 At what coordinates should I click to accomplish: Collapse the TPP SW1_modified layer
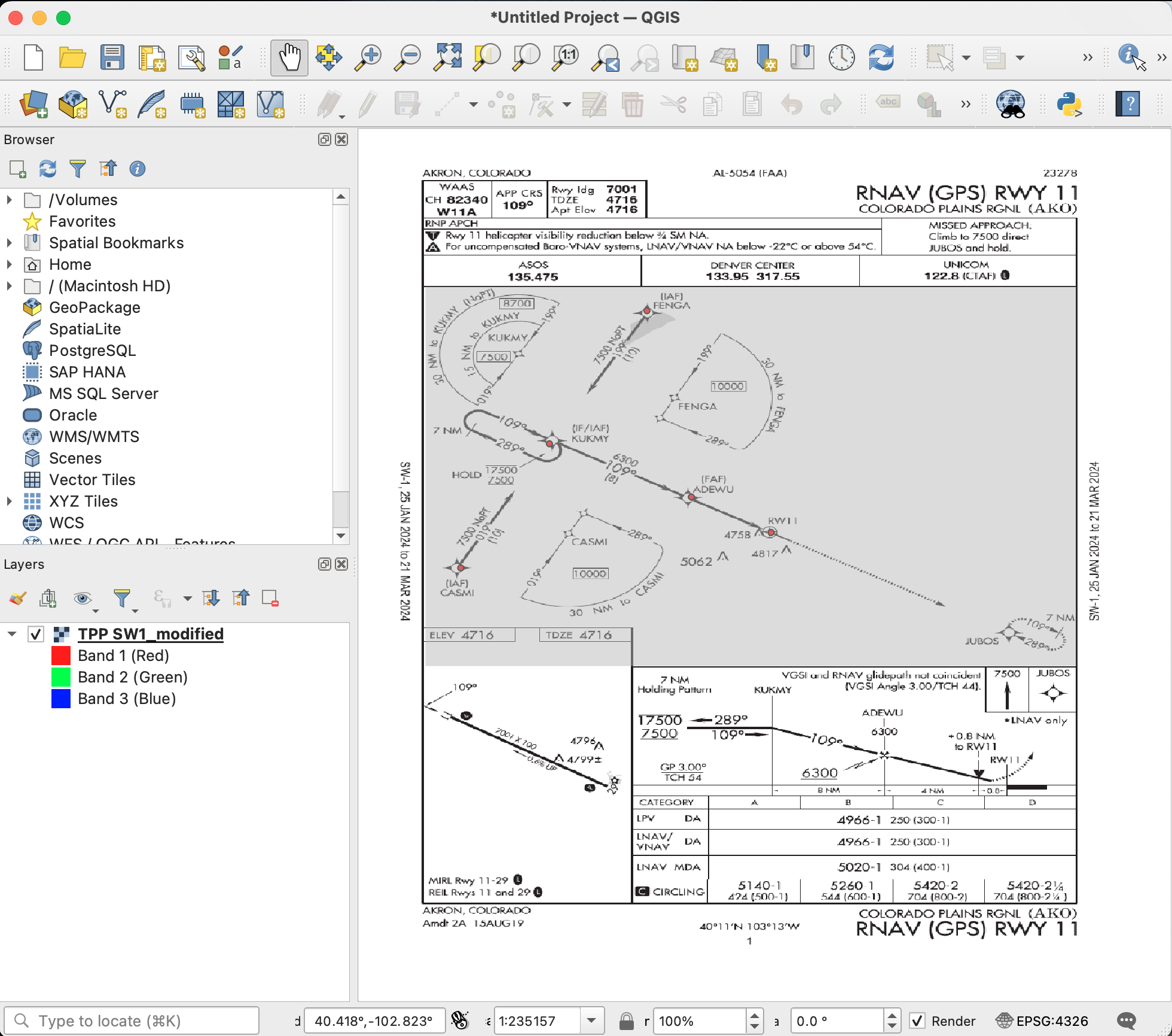coord(12,634)
